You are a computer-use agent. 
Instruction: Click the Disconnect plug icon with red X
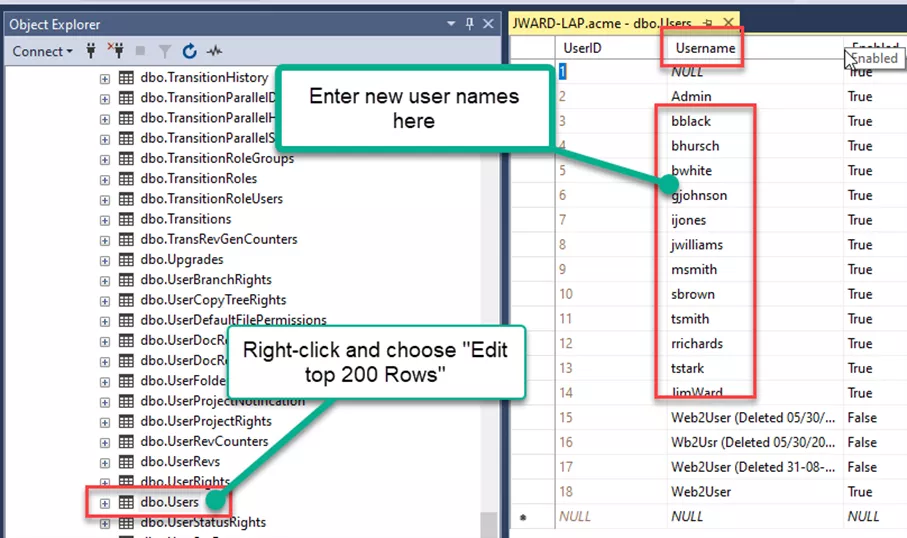(115, 51)
